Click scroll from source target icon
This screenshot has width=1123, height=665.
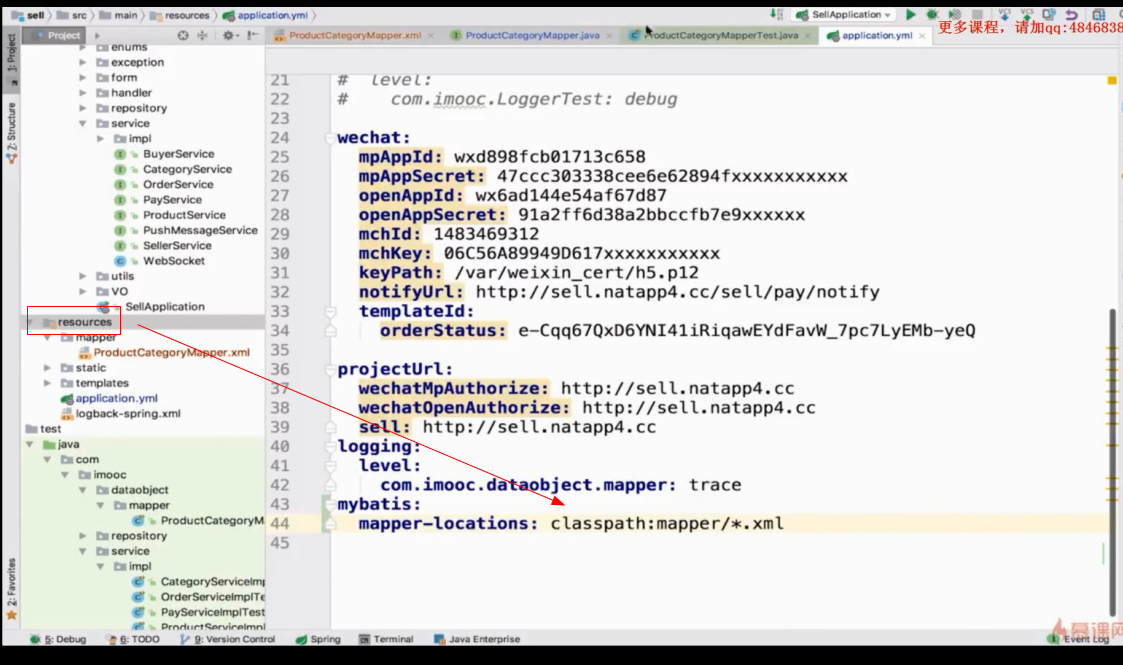[183, 35]
